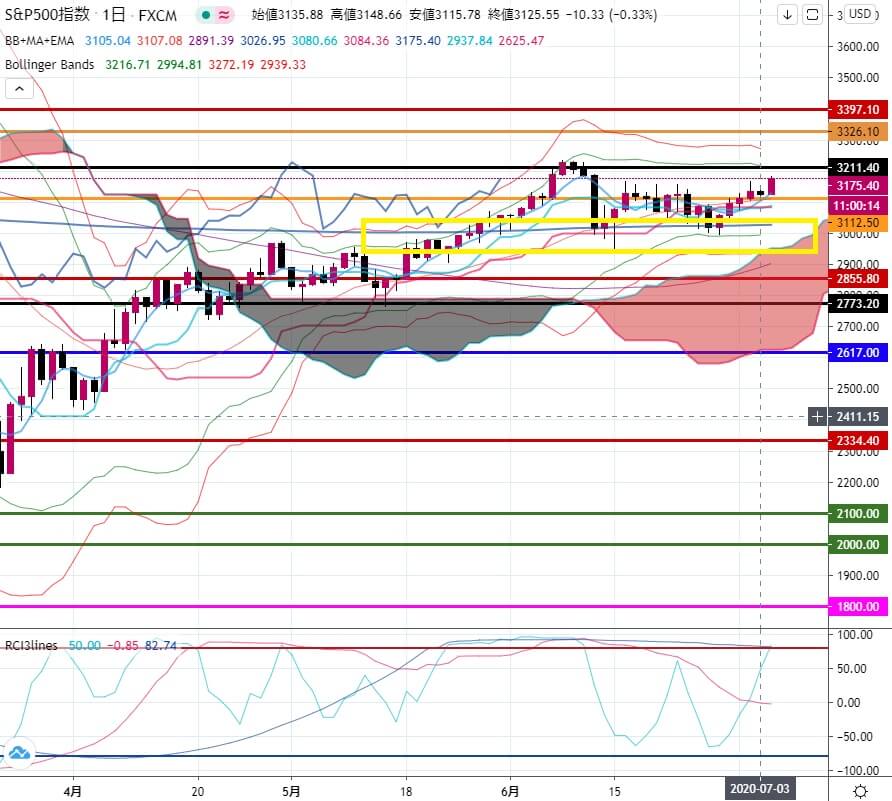The image size is (892, 801).
Task: Collapse the indicator legend with the chevron button
Action: [19, 89]
